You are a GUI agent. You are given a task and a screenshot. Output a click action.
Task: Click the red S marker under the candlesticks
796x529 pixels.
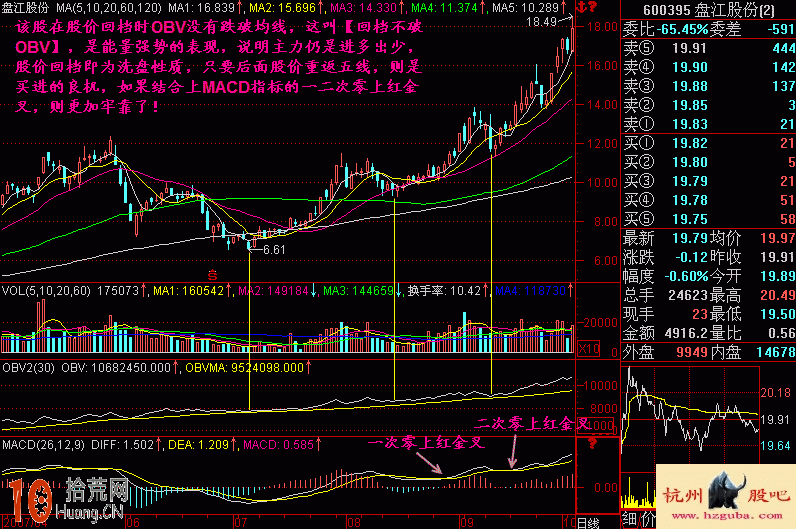pyautogui.click(x=213, y=276)
